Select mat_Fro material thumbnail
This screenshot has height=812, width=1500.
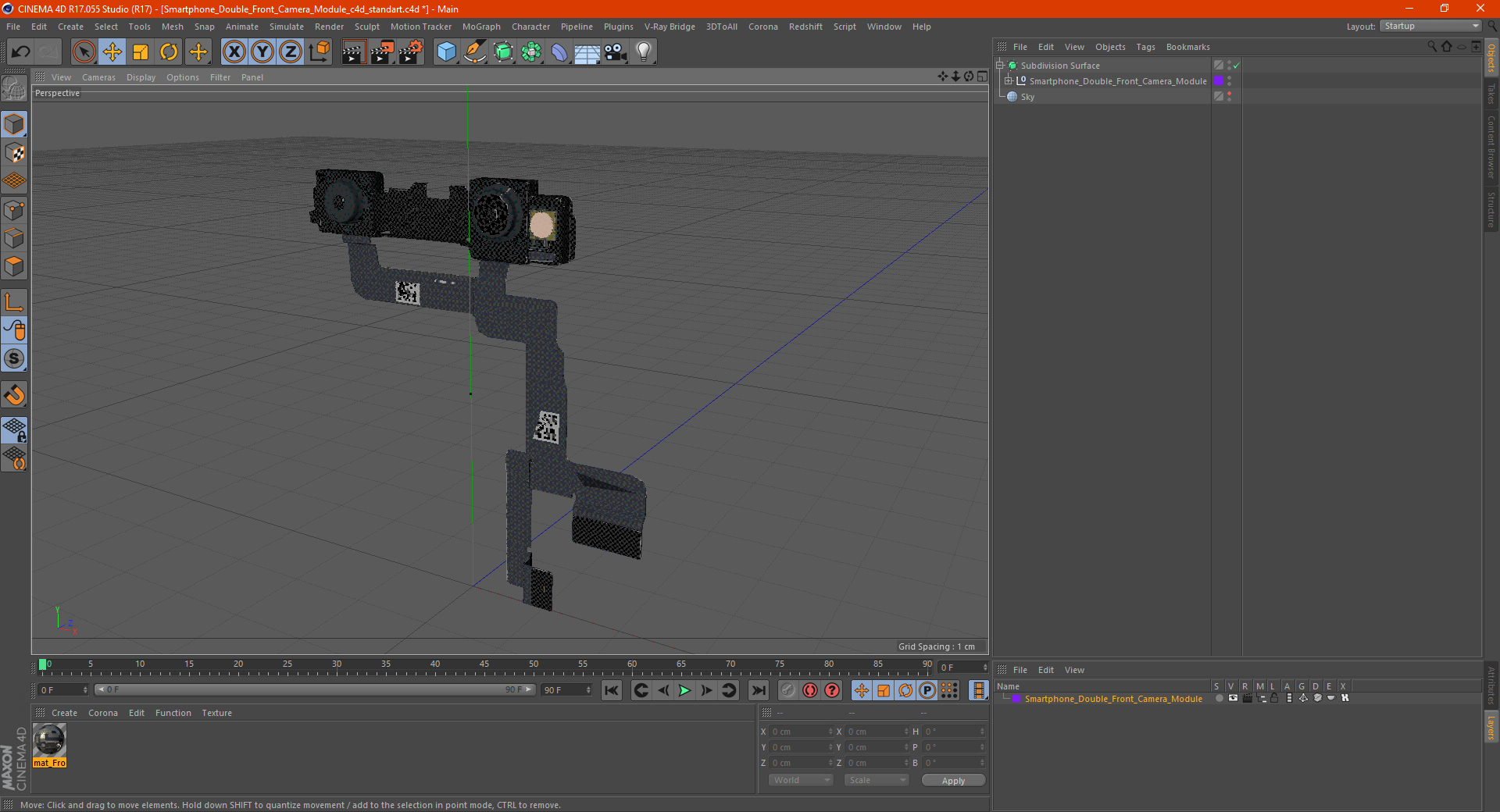tap(49, 740)
